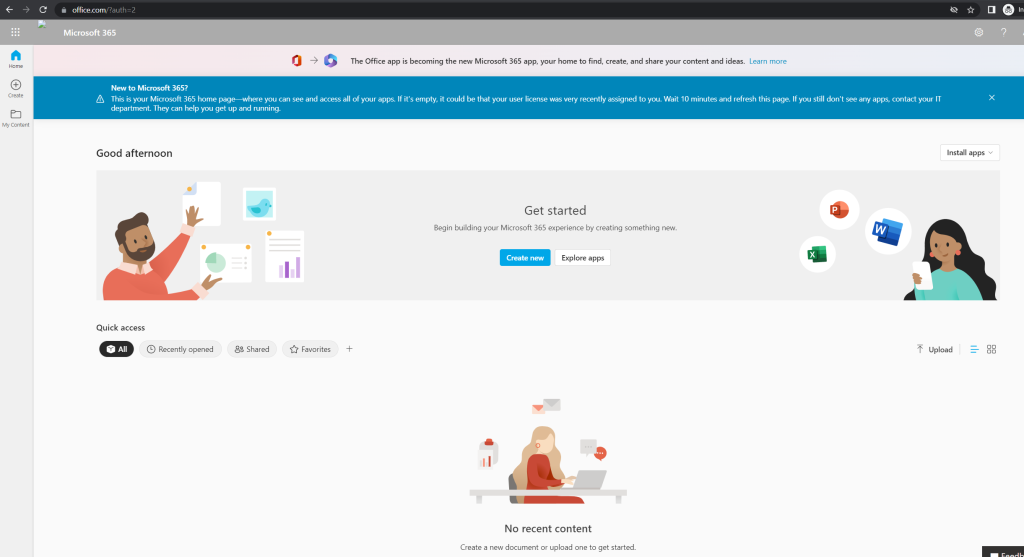Screen dimensions: 1024x557
Task: Open My Content folder in sidebar
Action: pos(16,118)
